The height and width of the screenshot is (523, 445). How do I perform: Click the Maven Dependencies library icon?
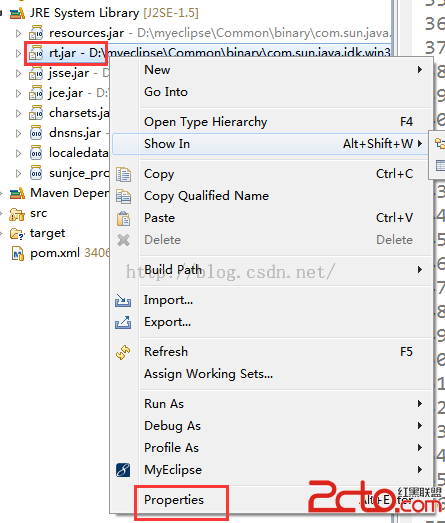point(17,193)
